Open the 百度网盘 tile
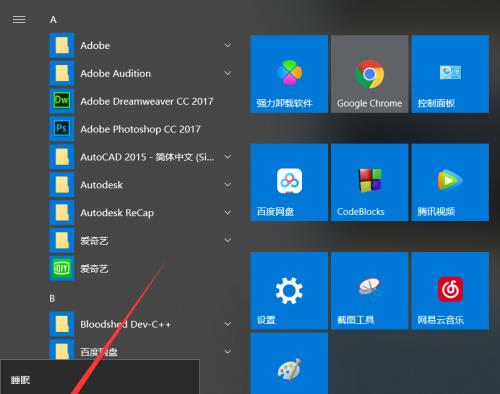 [x=289, y=182]
